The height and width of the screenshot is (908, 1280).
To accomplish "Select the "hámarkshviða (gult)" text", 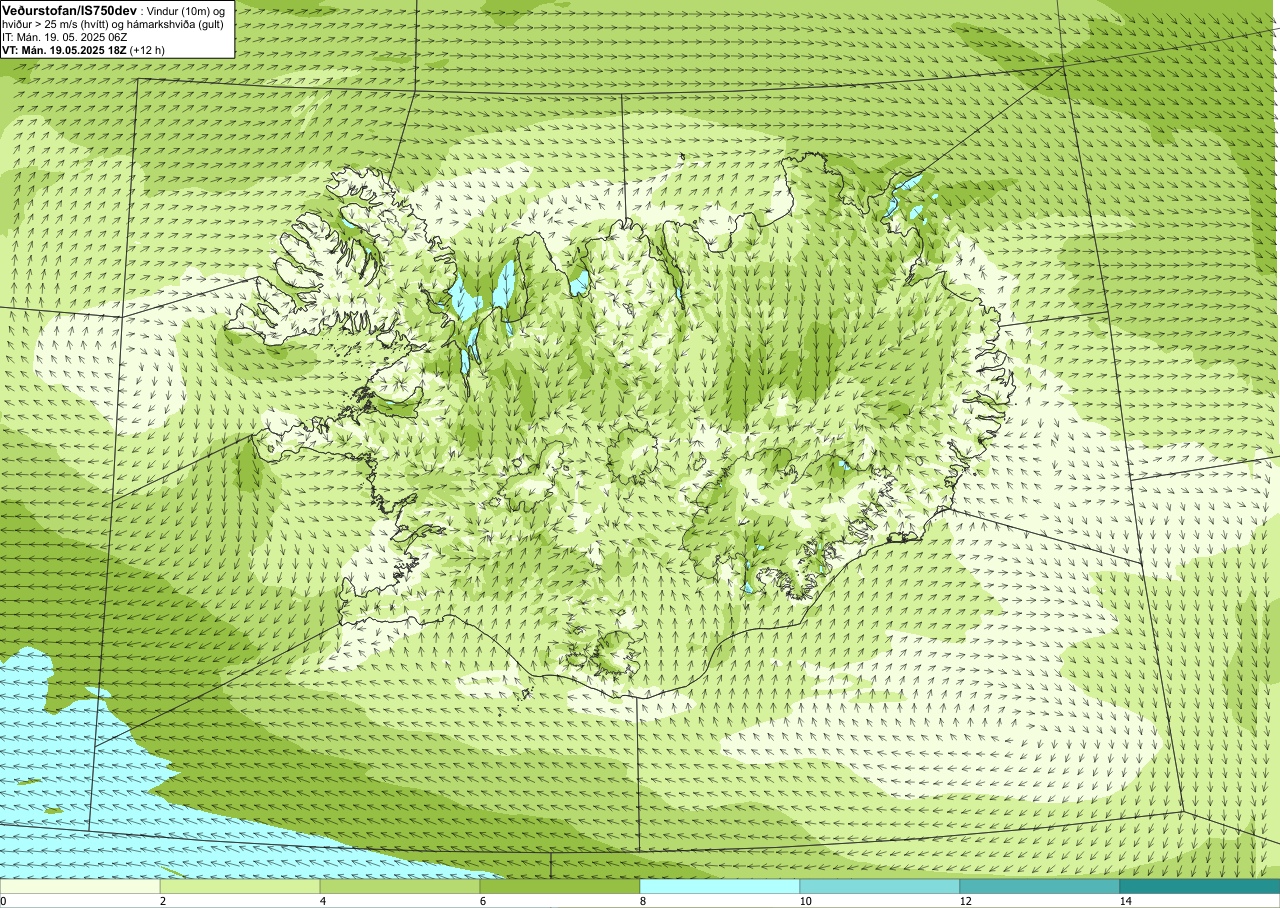I will coord(175,24).
